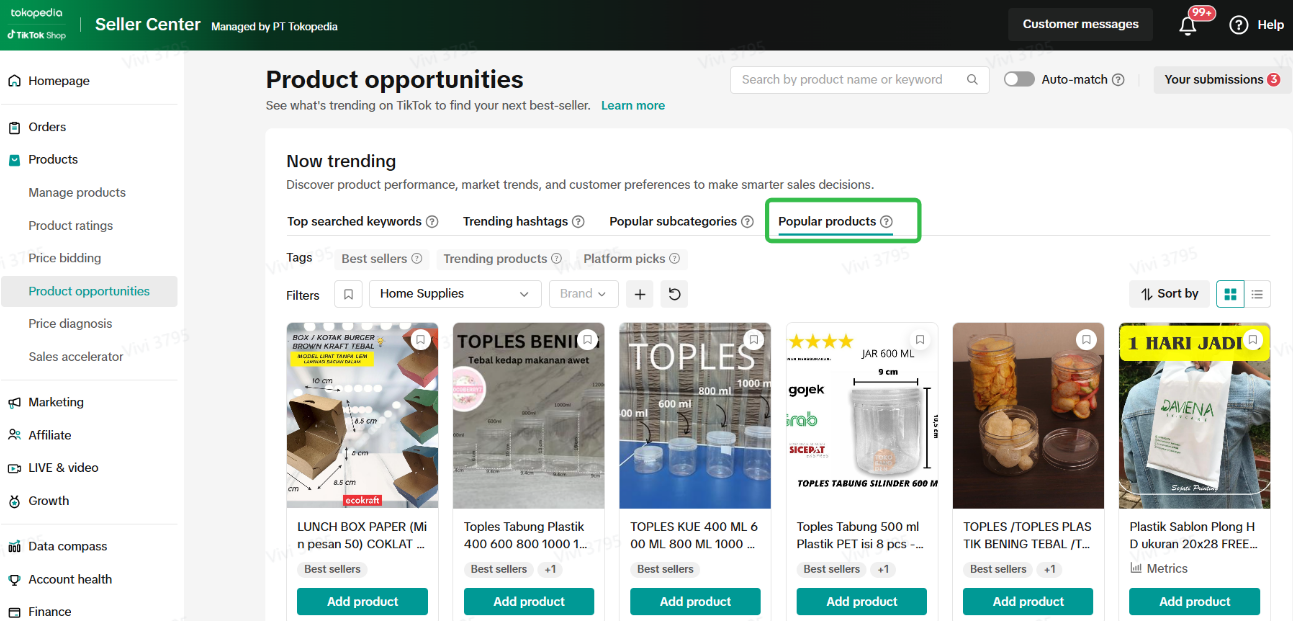This screenshot has height=621, width=1293.
Task: Open the Sort by menu
Action: click(1169, 294)
